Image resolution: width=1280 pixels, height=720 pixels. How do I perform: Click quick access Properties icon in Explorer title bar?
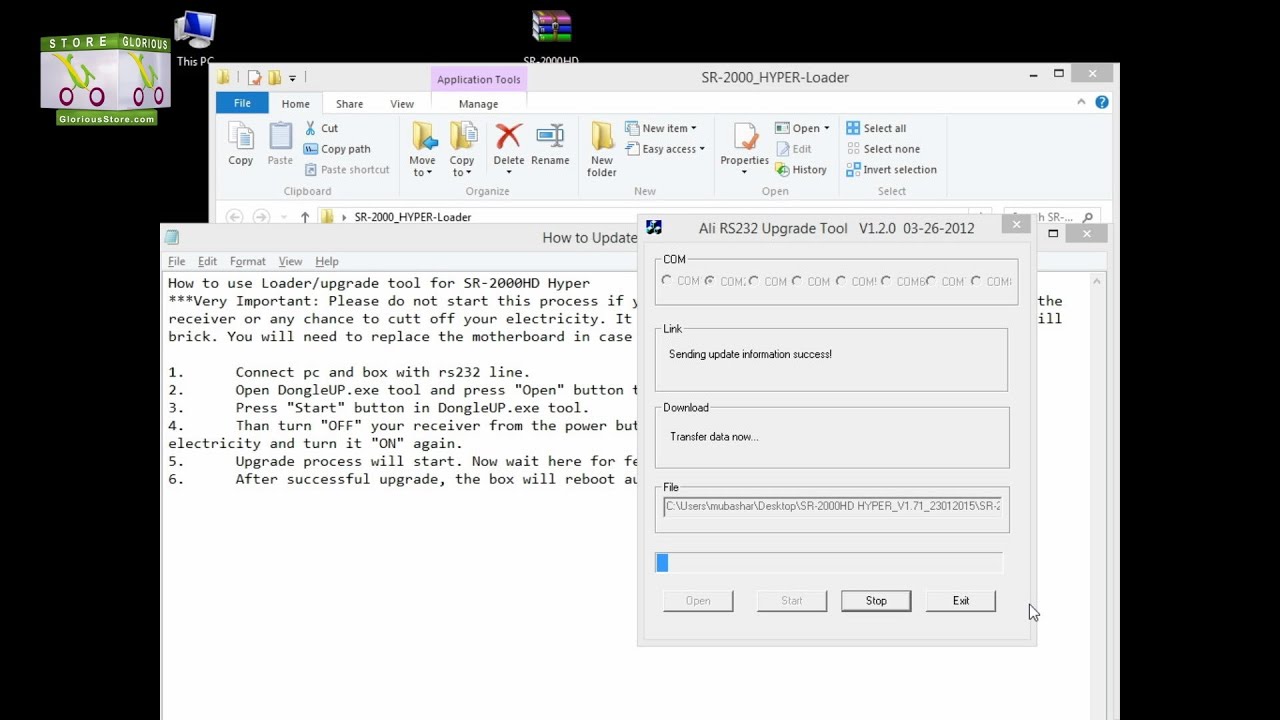(254, 77)
